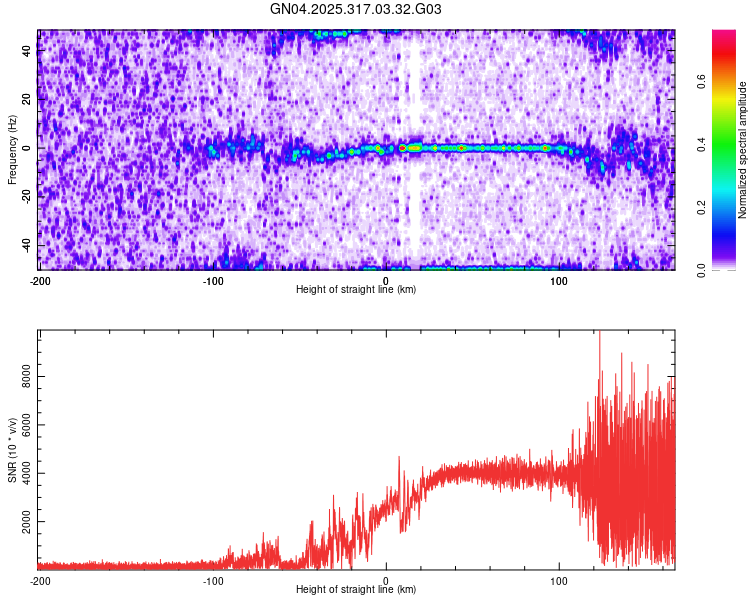The image size is (750, 600).
Task: Select the Frequency (Hz) axis label
Action: (x=12, y=148)
